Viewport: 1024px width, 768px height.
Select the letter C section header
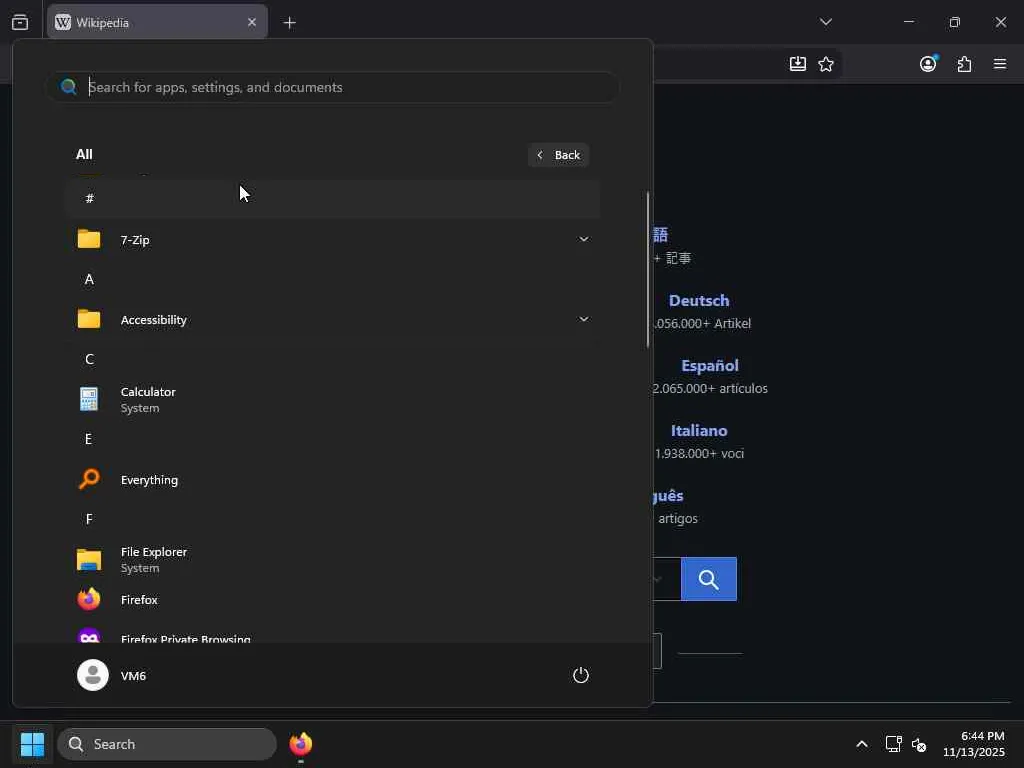(89, 359)
